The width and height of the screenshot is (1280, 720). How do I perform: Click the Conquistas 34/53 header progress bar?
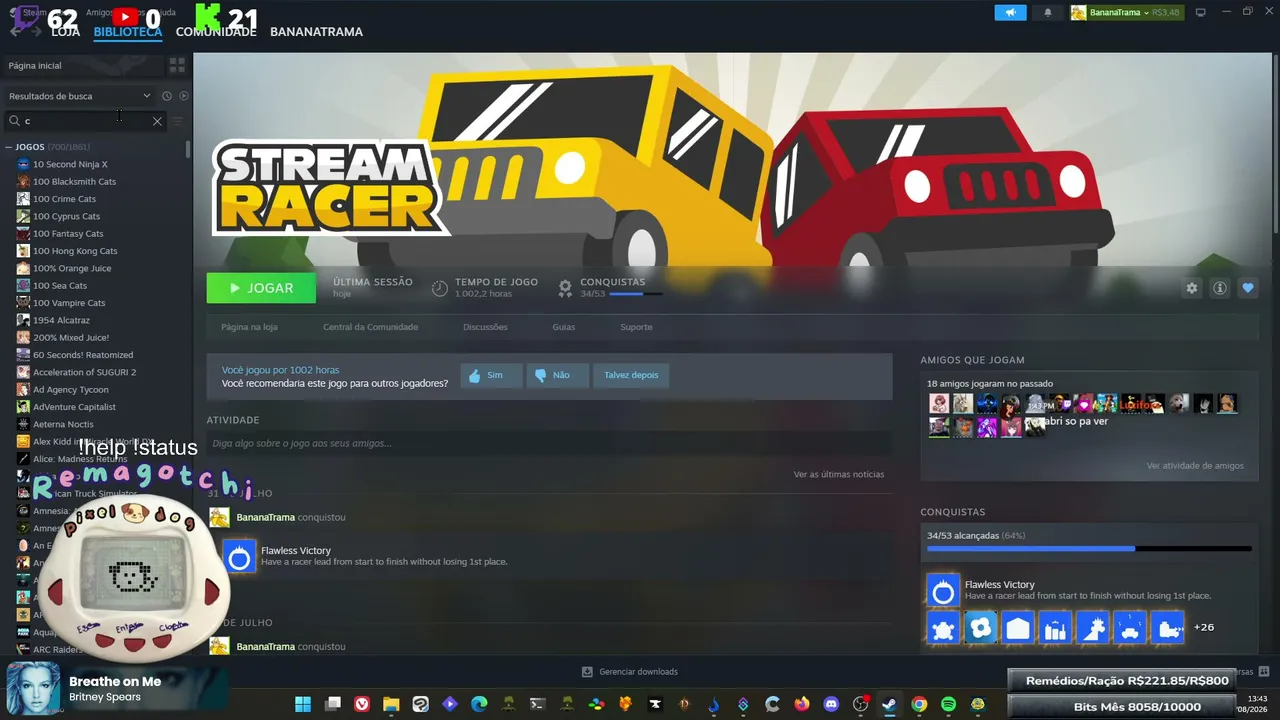click(x=635, y=294)
